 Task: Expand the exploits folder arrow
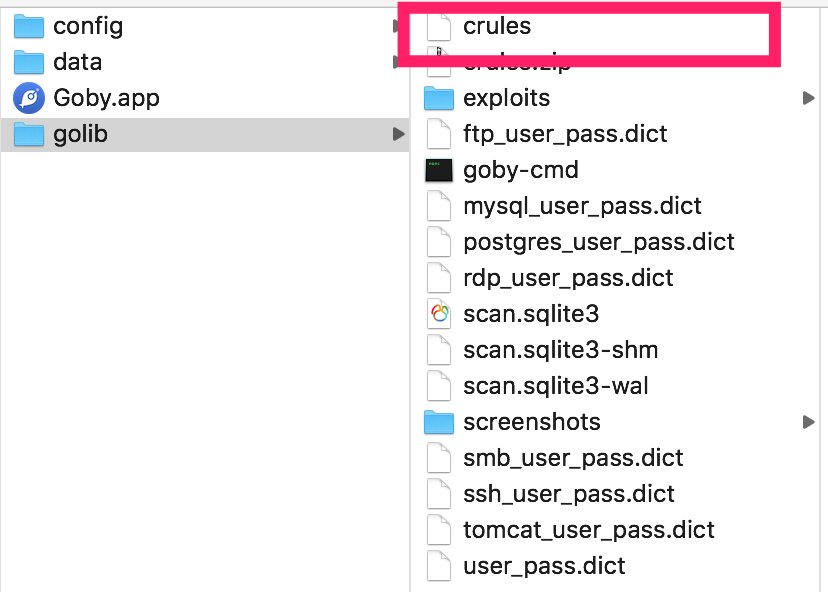click(808, 98)
